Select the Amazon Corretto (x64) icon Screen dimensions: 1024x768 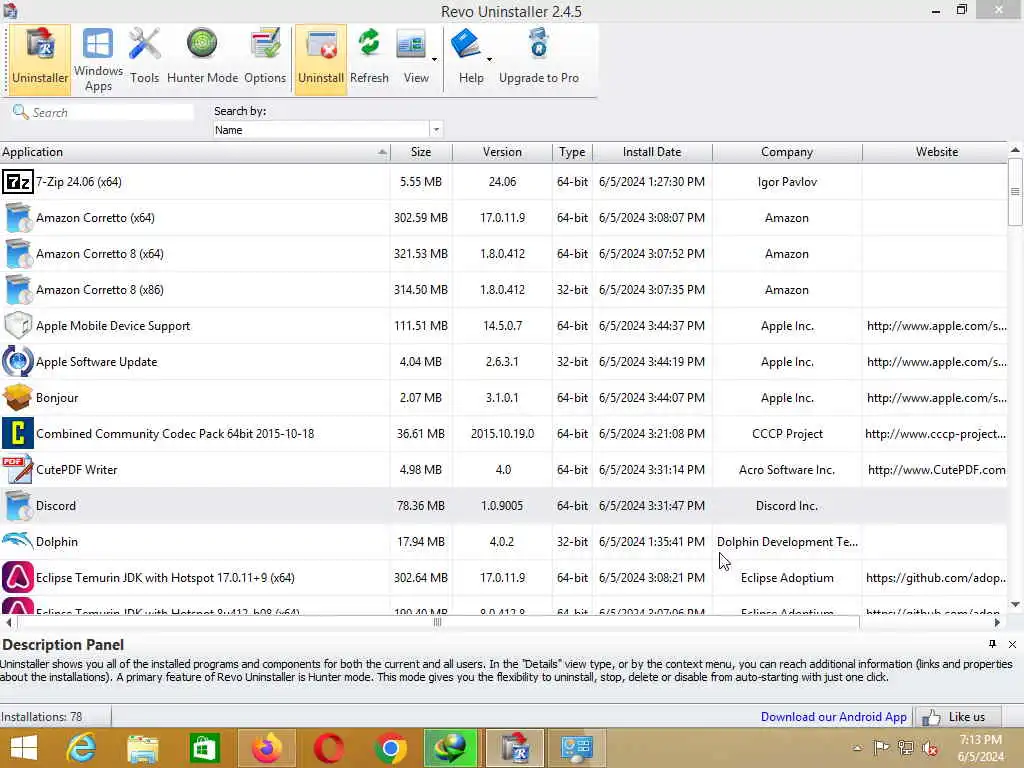click(18, 217)
